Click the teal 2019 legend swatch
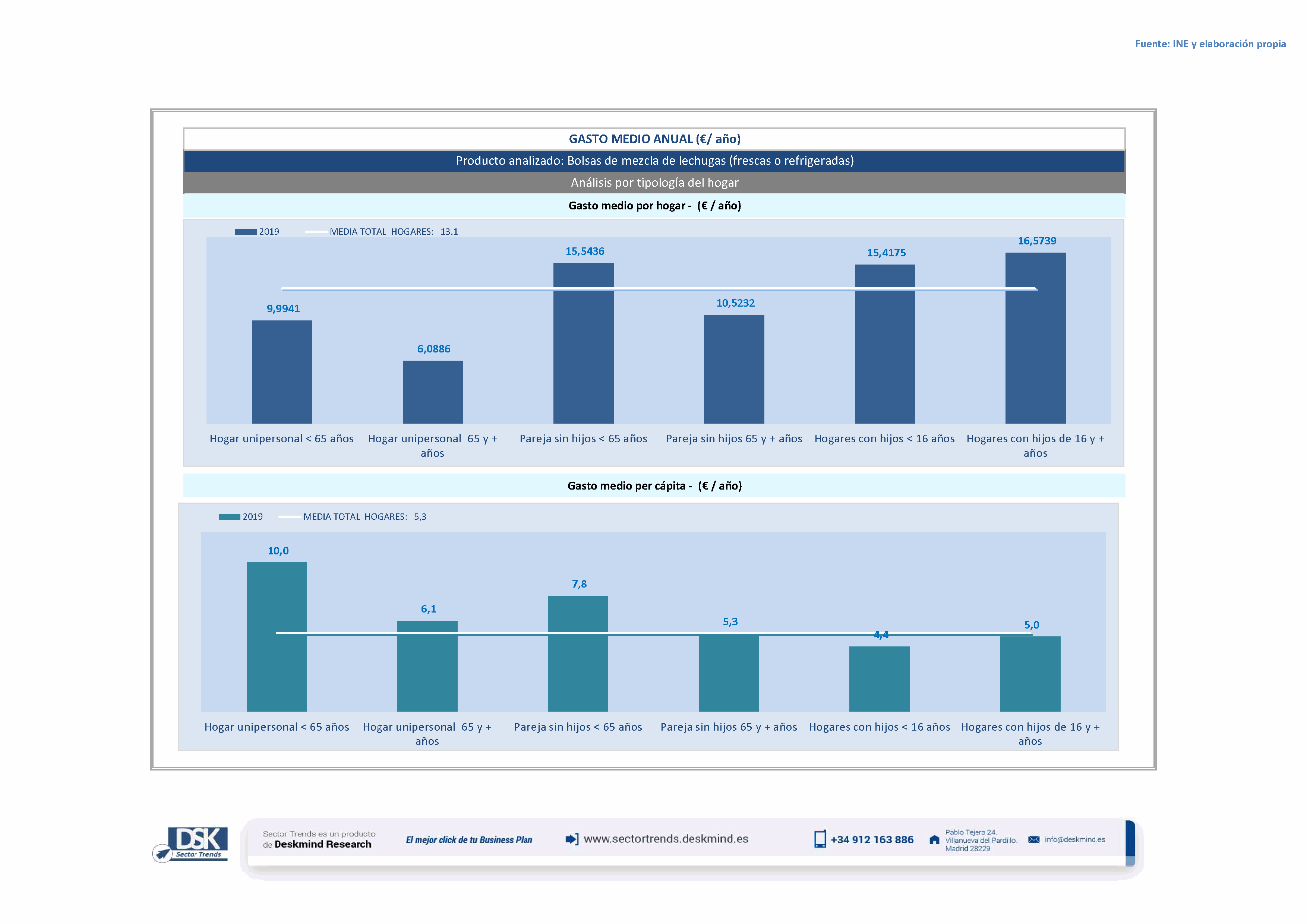1307x924 pixels. coord(230,517)
